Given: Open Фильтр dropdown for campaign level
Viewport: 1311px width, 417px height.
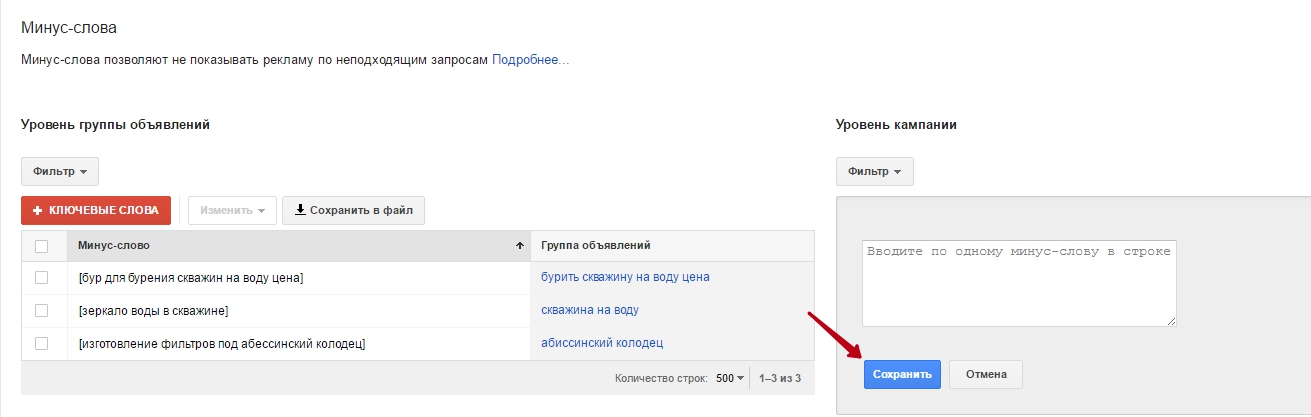Looking at the screenshot, I should pyautogui.click(x=874, y=171).
